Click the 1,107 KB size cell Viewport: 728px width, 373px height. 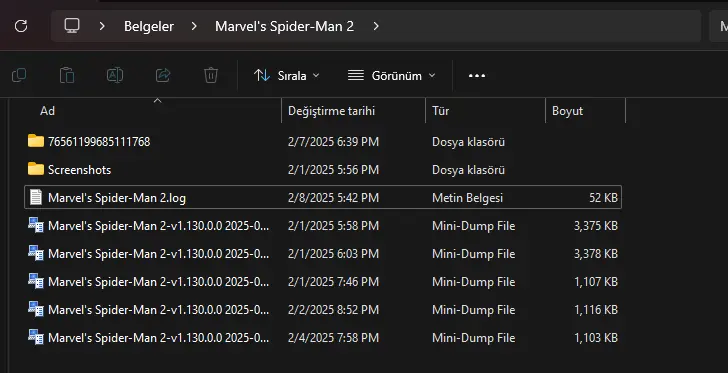596,282
